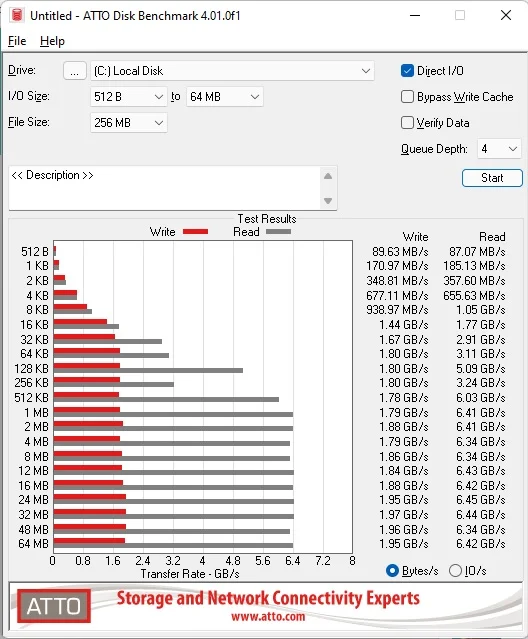Select the Bytes/s radio button
The image size is (528, 639).
pos(392,571)
